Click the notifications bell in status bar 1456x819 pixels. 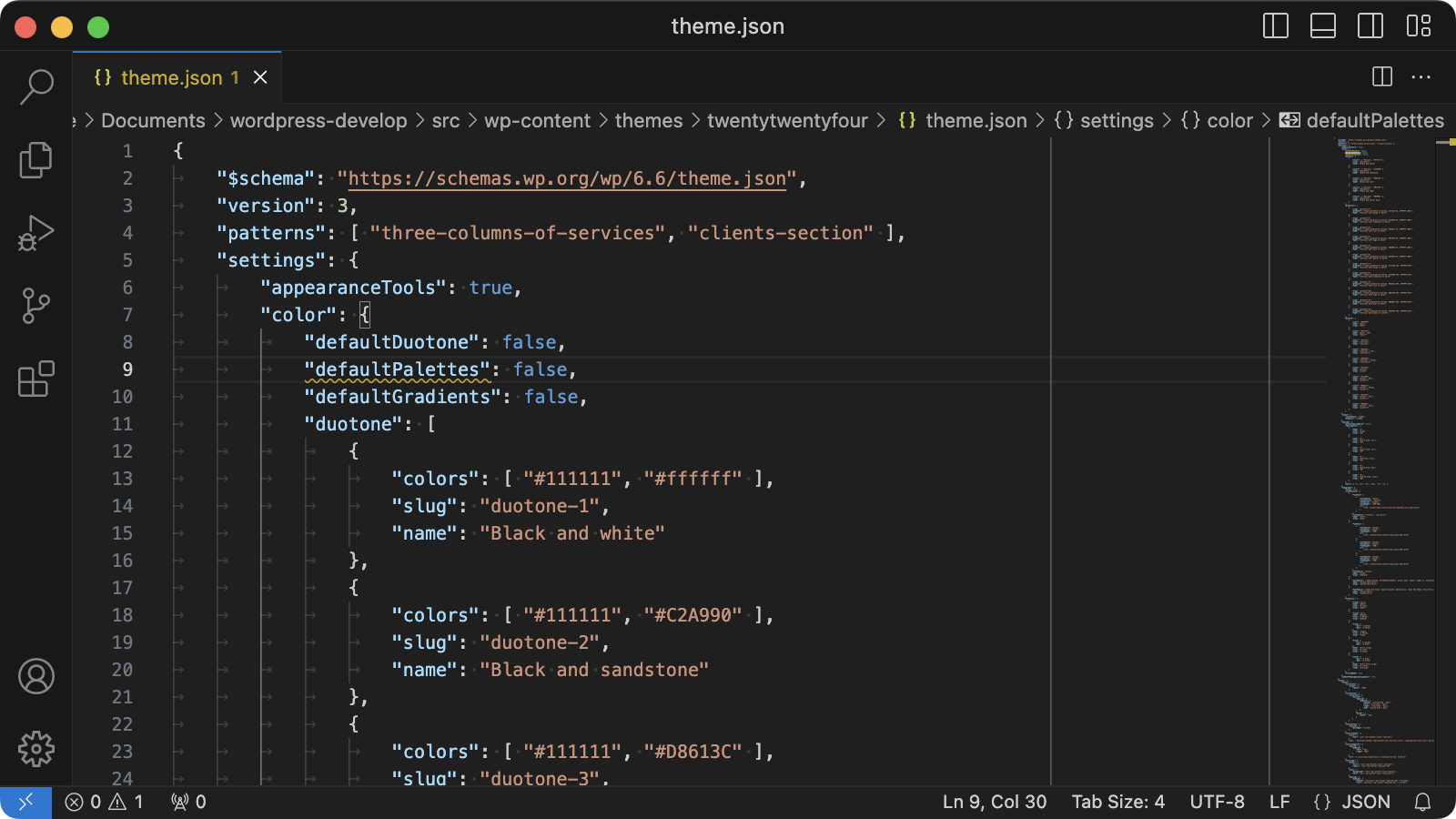click(x=1422, y=802)
